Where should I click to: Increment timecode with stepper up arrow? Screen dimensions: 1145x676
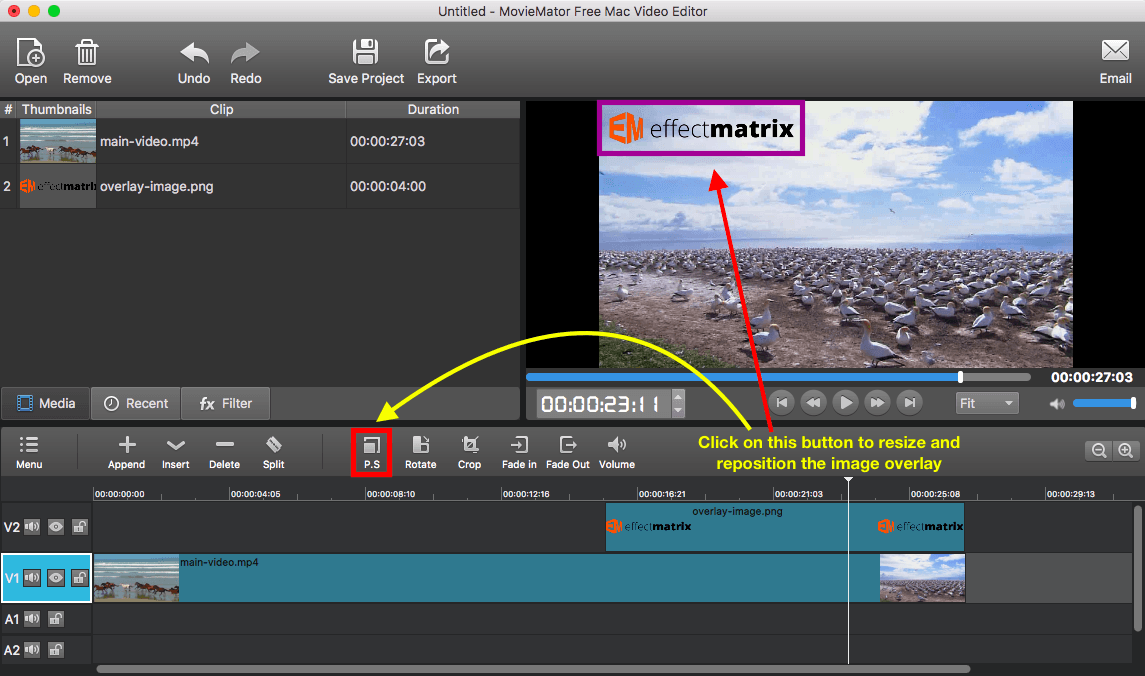[678, 397]
